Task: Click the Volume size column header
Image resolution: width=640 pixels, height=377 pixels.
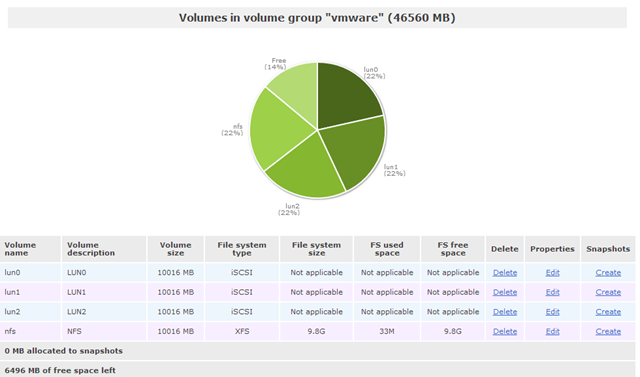Action: pos(176,249)
